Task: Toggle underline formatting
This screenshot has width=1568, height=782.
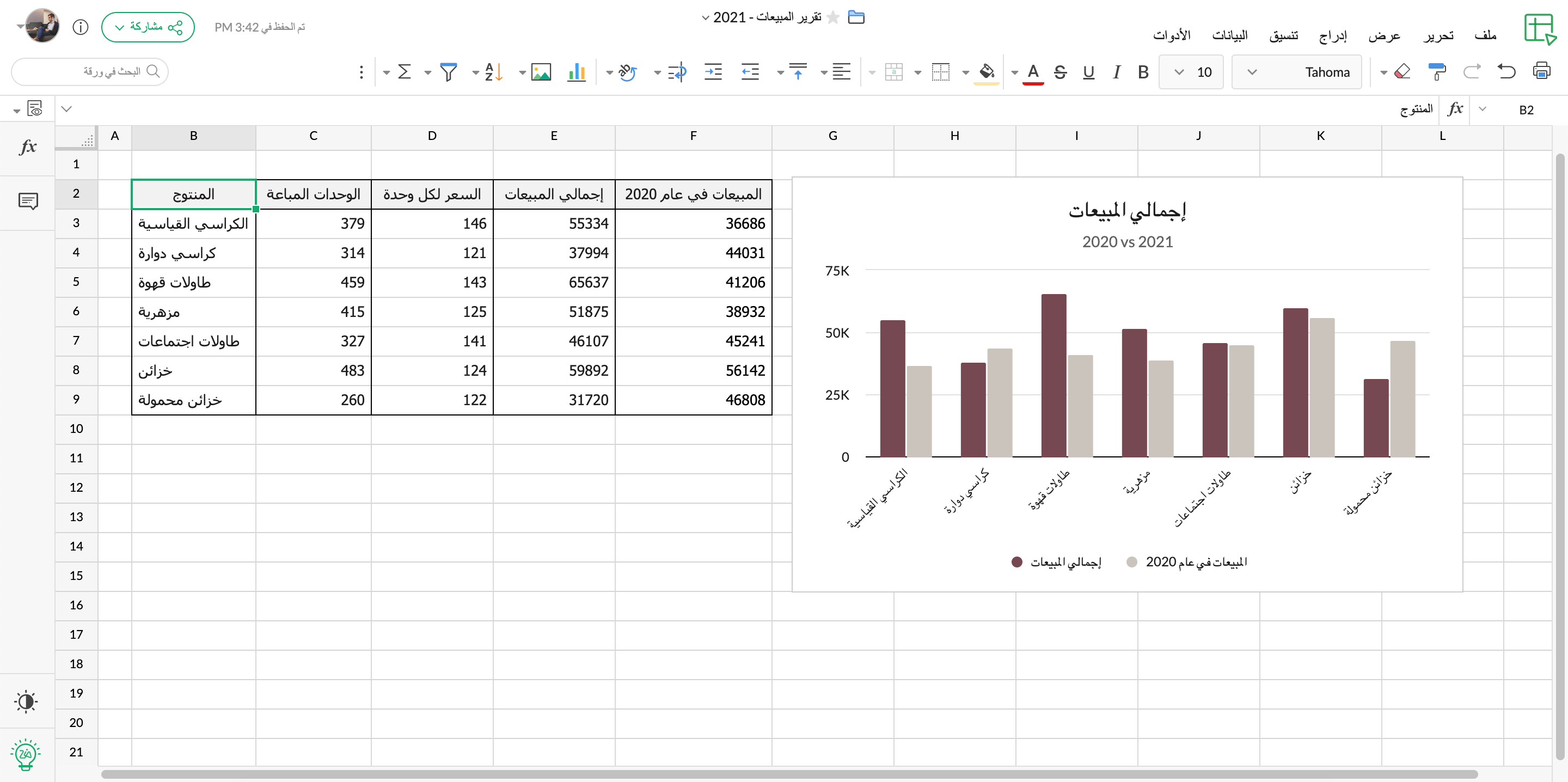Action: pyautogui.click(x=1088, y=71)
